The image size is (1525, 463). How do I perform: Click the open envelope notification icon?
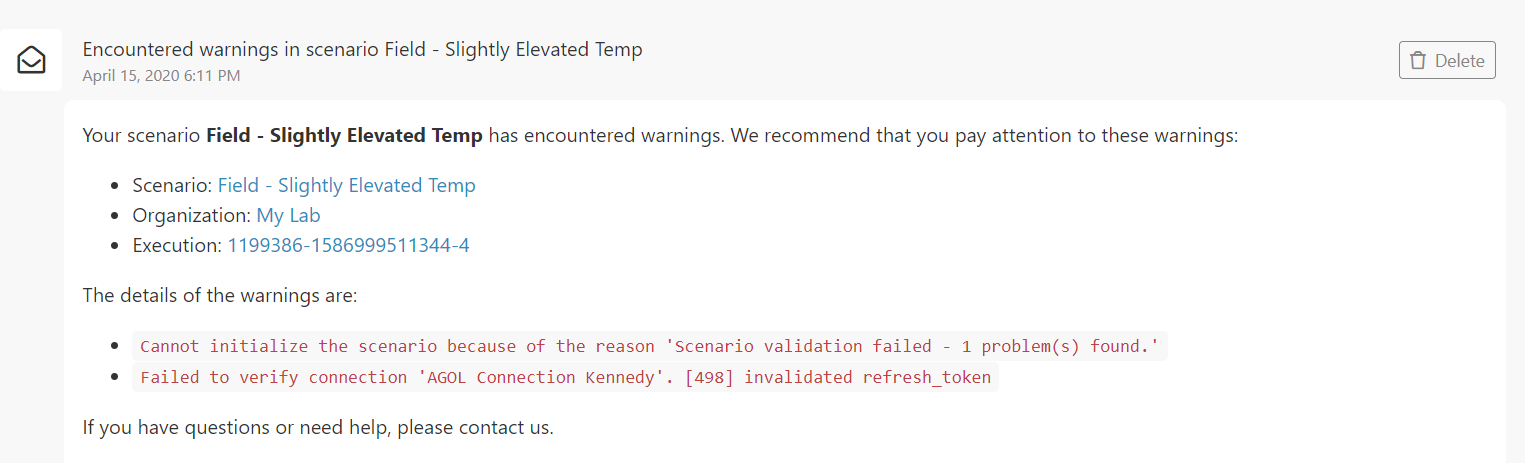coord(31,60)
